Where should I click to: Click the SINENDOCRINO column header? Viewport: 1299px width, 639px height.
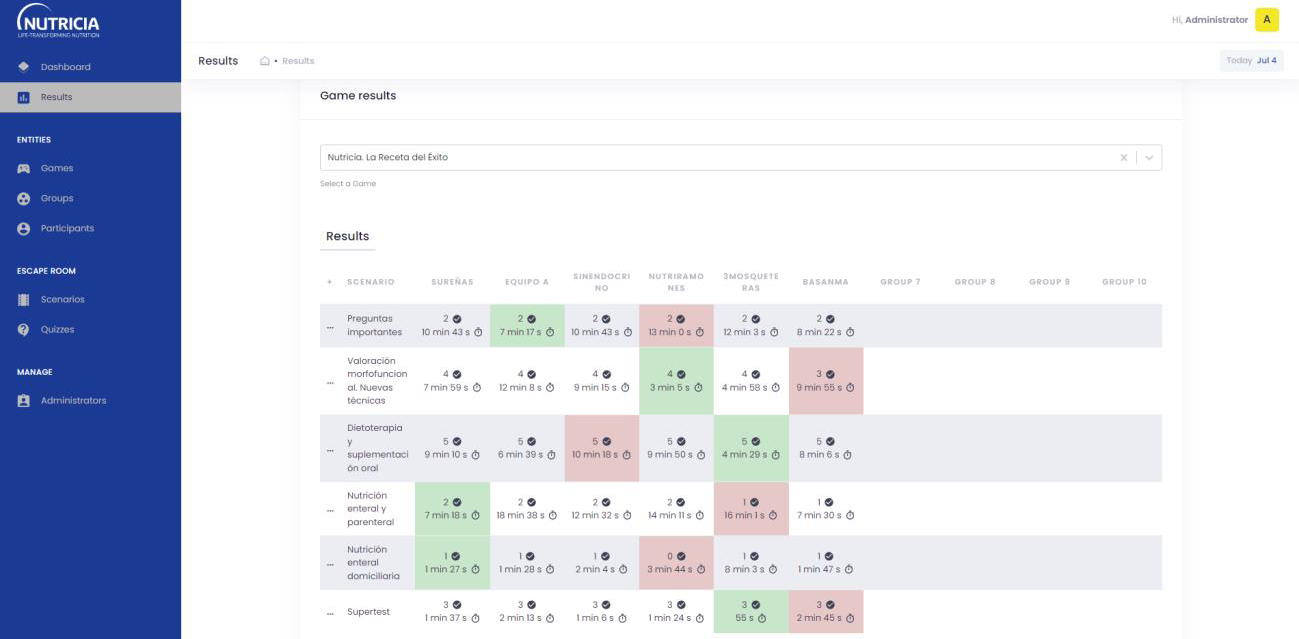click(602, 282)
